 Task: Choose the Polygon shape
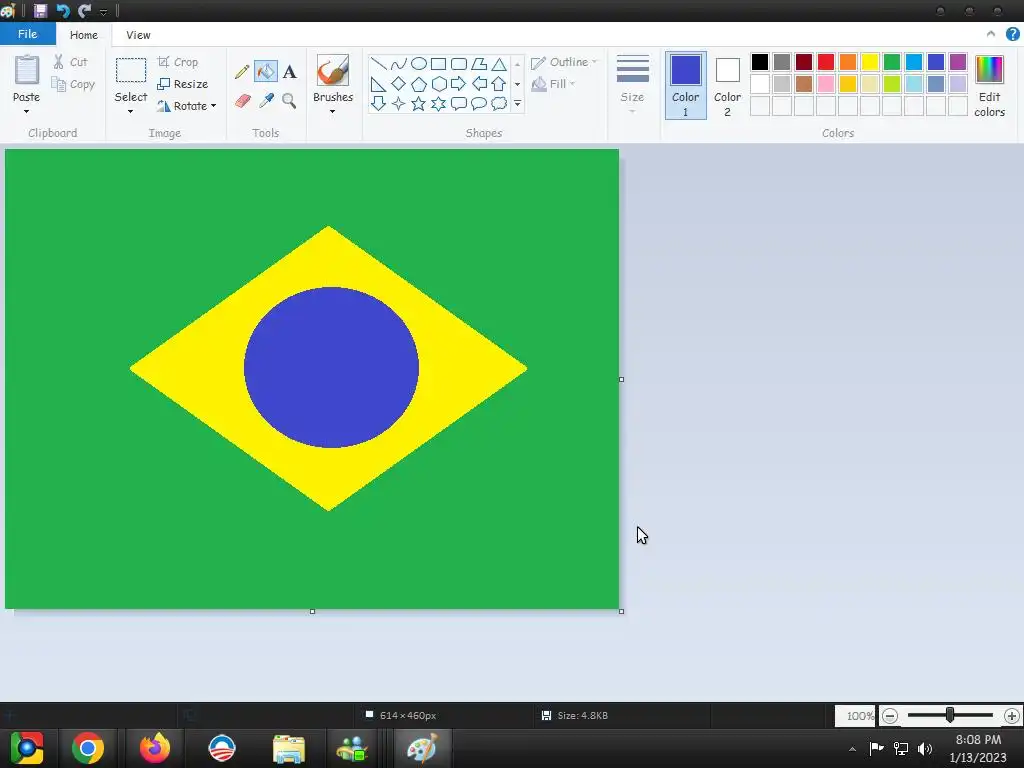(x=479, y=63)
